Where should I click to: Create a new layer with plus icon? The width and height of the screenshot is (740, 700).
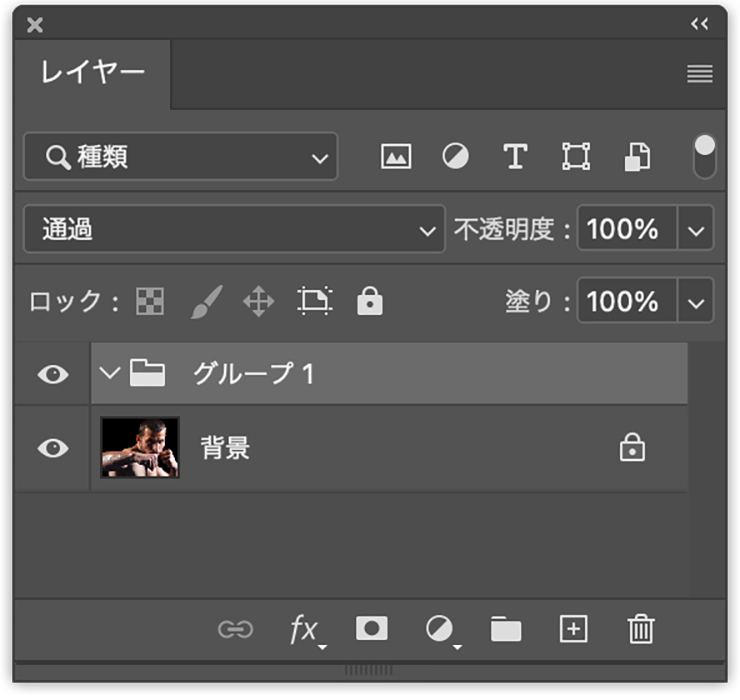[573, 628]
